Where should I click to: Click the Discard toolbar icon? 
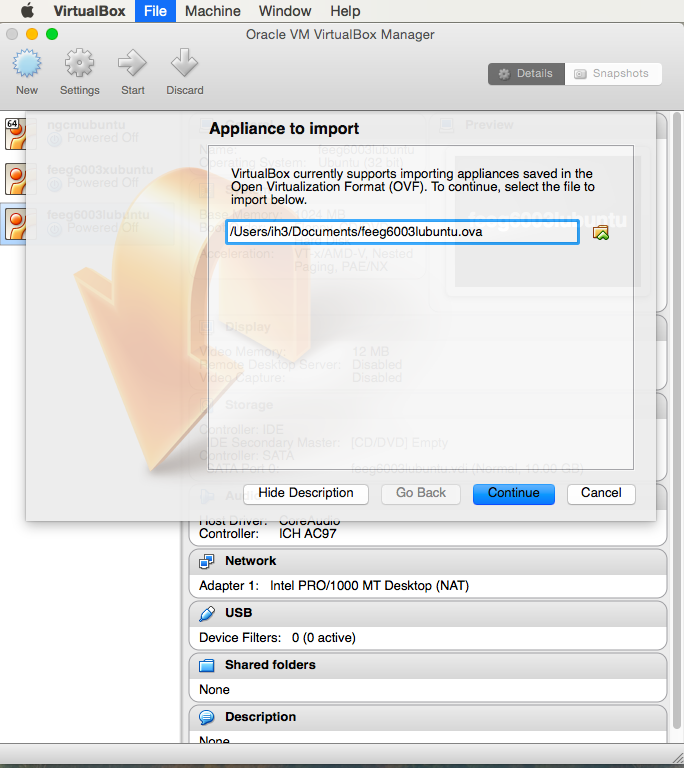point(184,63)
